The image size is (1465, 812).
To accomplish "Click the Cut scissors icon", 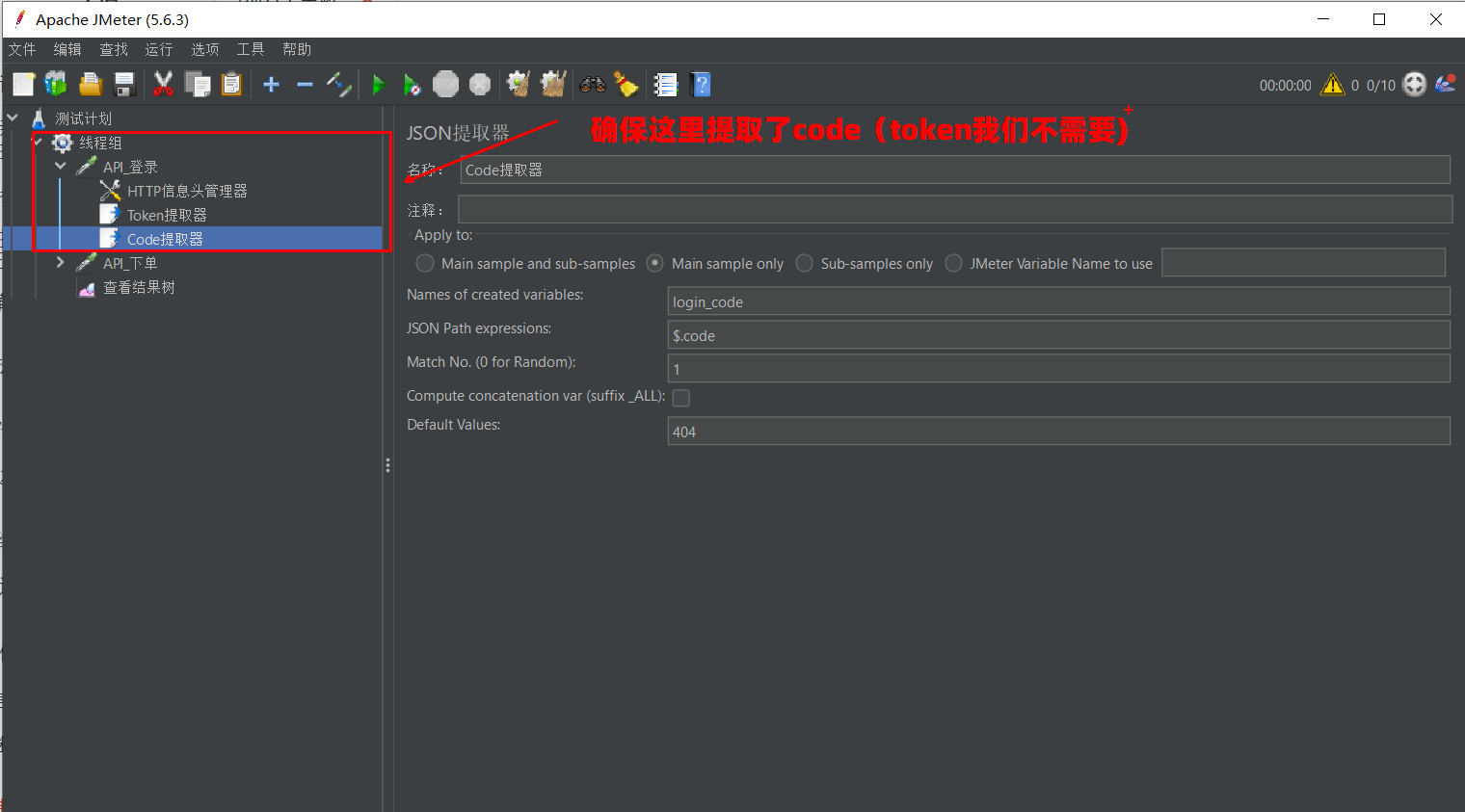I will click(x=163, y=85).
